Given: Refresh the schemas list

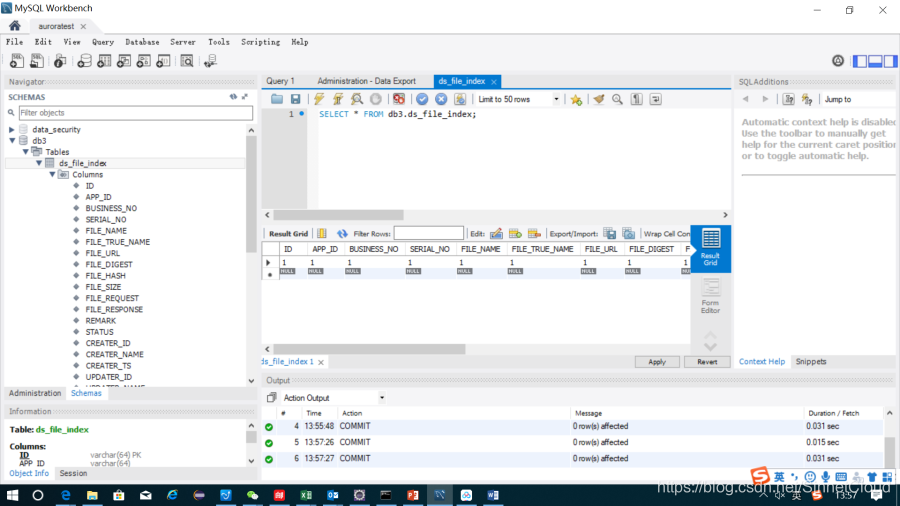Looking at the screenshot, I should (233, 97).
